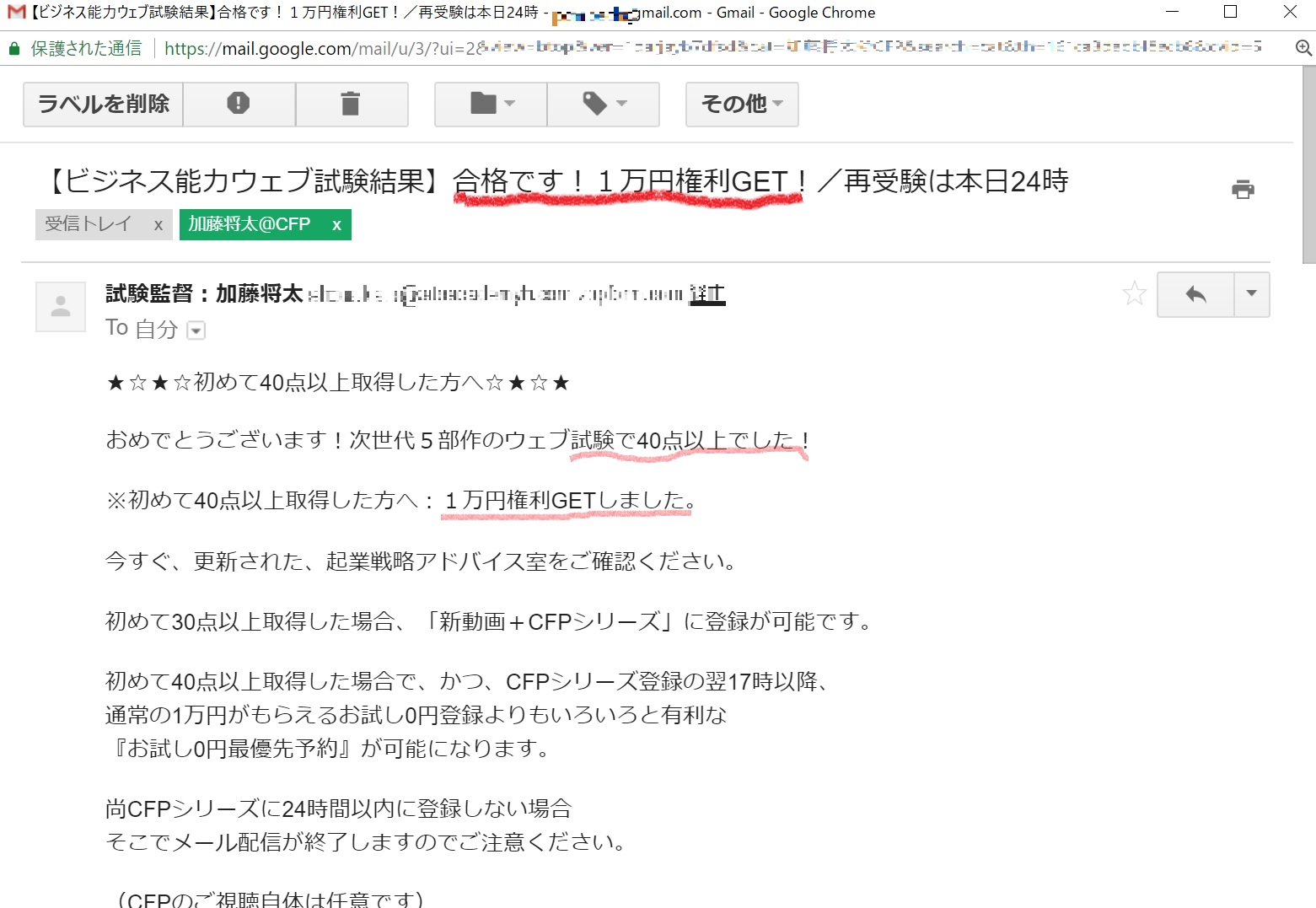Remove the 加藤将太@CFP label with its x
Image resolution: width=1316 pixels, height=908 pixels.
[x=336, y=225]
